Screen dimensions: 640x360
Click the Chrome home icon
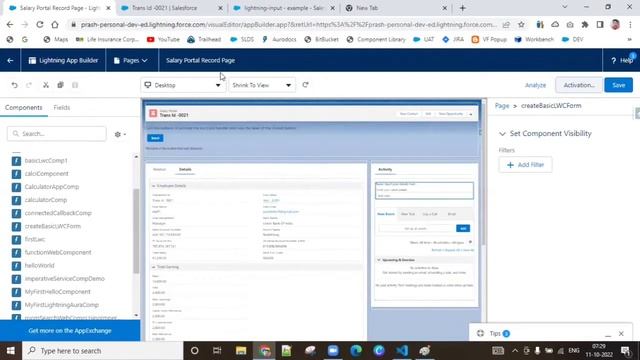point(55,24)
